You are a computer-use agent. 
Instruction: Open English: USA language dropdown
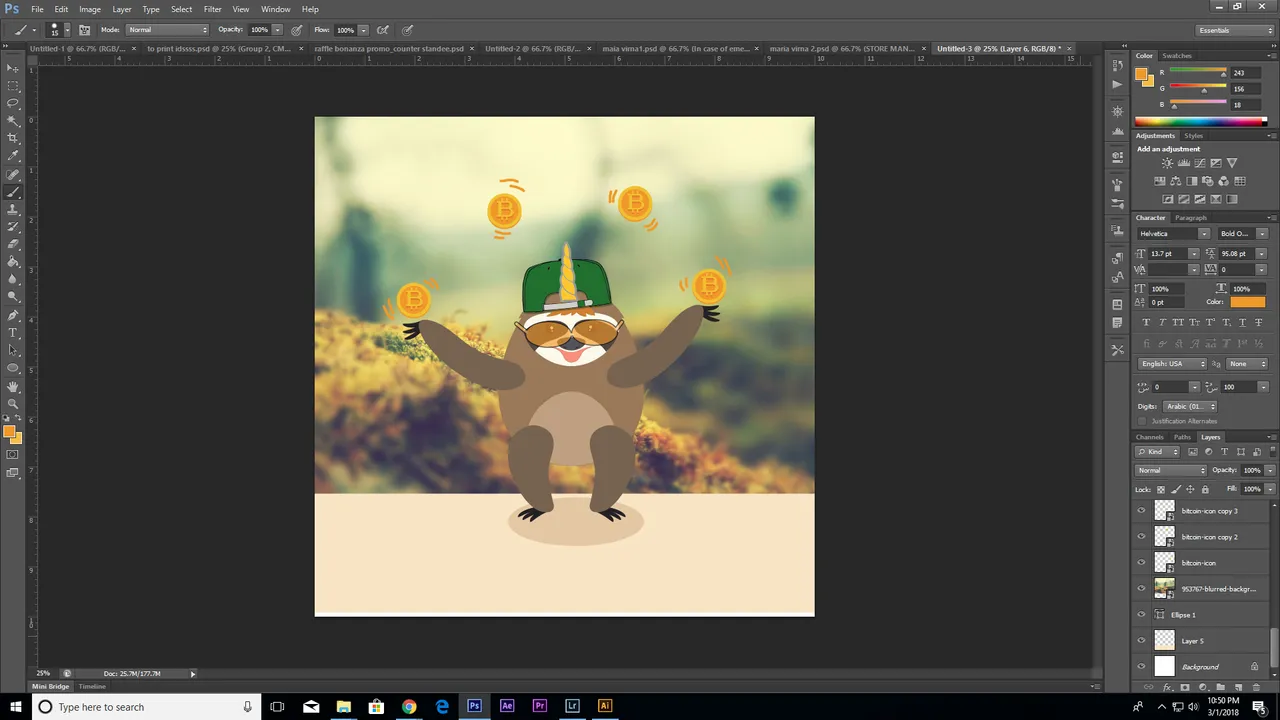tap(1173, 364)
